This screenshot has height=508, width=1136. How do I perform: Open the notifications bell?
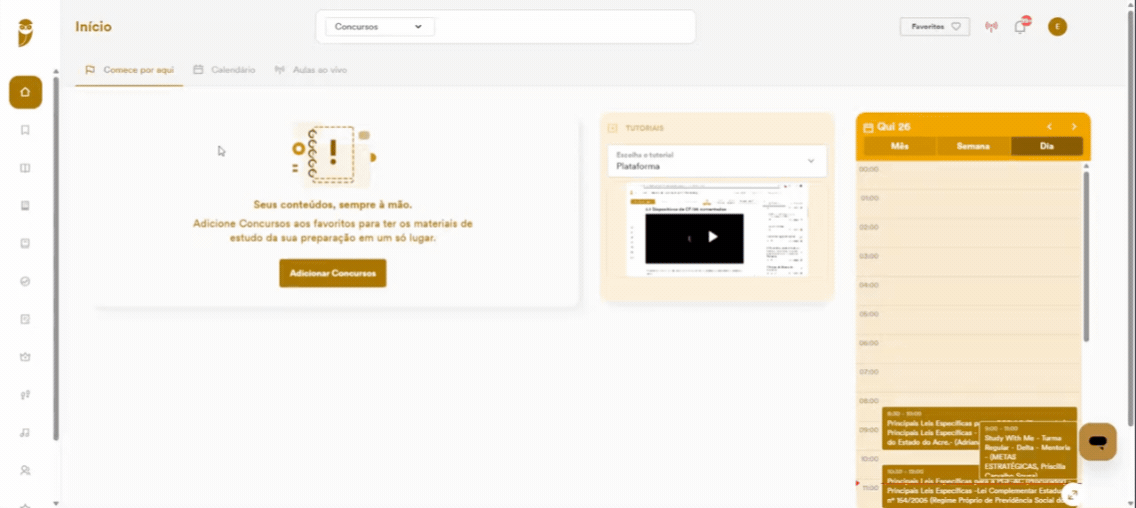(x=1020, y=27)
